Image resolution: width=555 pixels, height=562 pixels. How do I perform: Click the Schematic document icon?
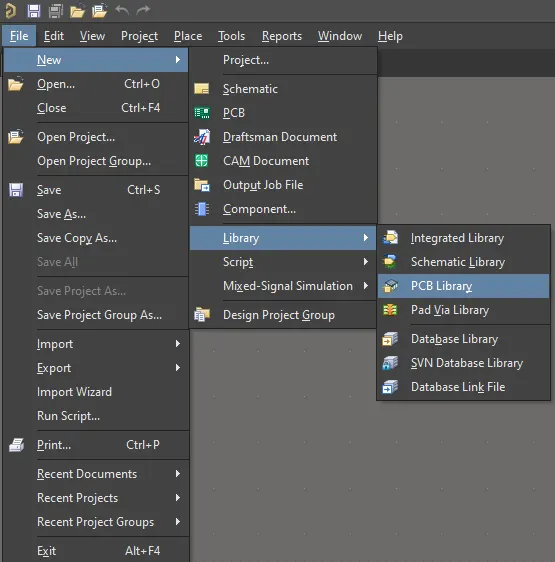[201, 89]
